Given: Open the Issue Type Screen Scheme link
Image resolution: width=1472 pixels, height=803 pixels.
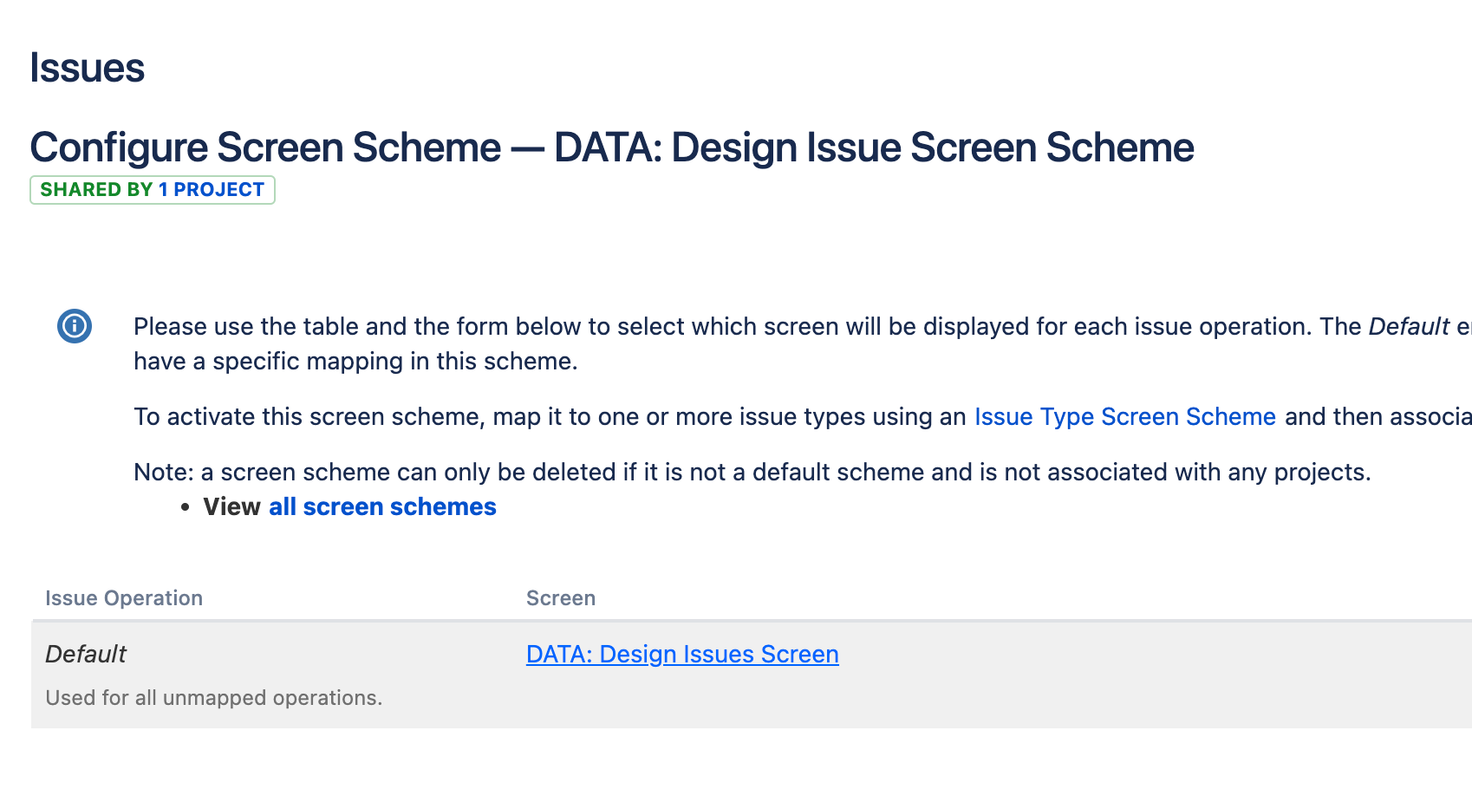Looking at the screenshot, I should click(x=1124, y=416).
